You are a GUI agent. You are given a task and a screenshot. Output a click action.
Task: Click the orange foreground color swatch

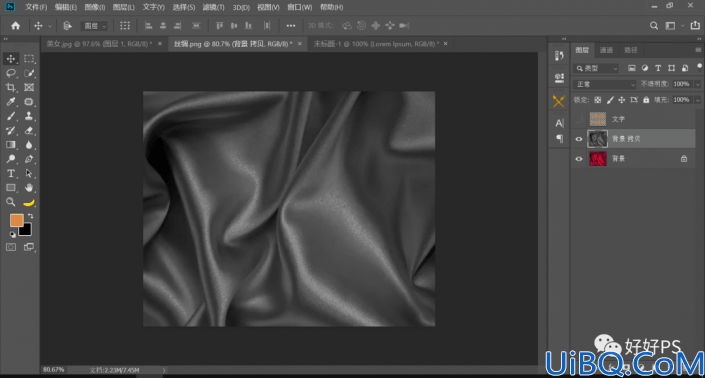click(17, 220)
